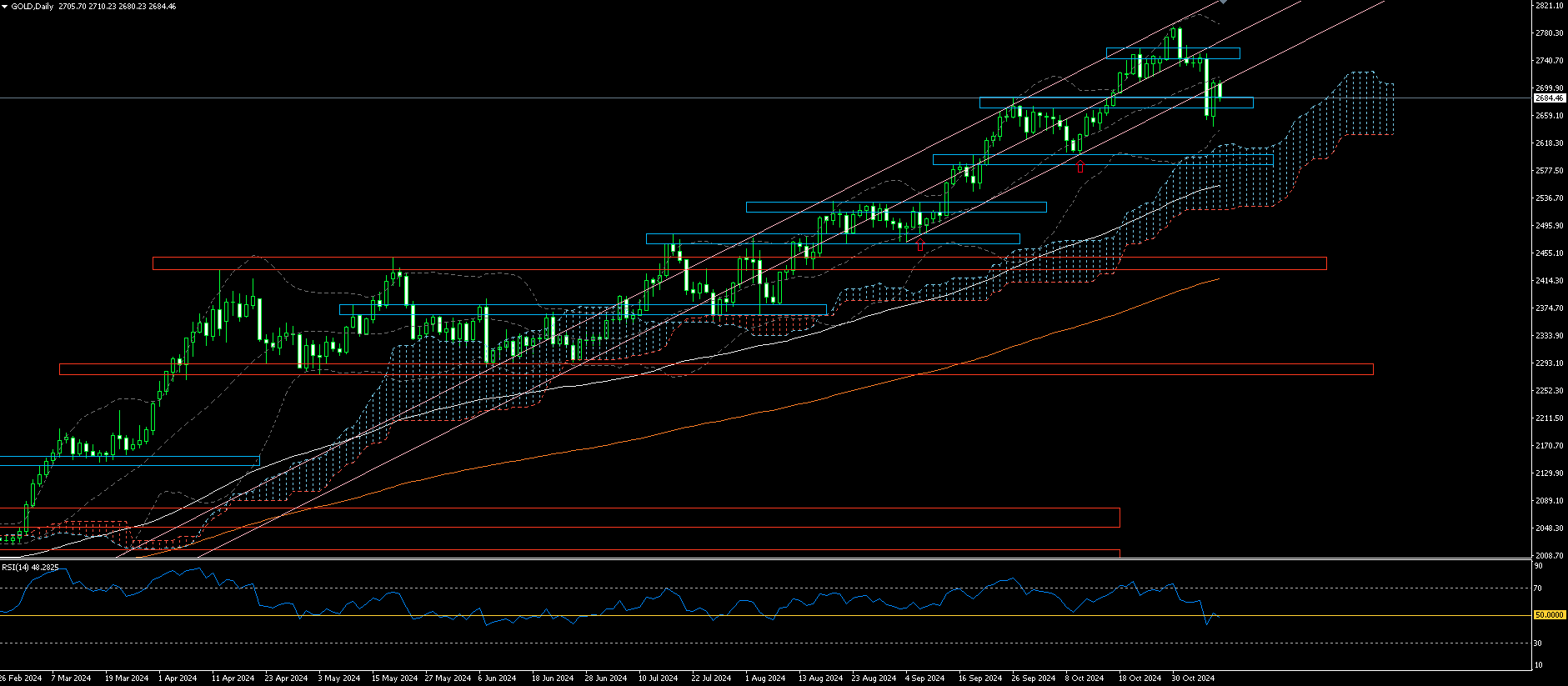The width and height of the screenshot is (1568, 686).
Task: Click the 2536.70 price axis label
Action: pyautogui.click(x=1549, y=198)
